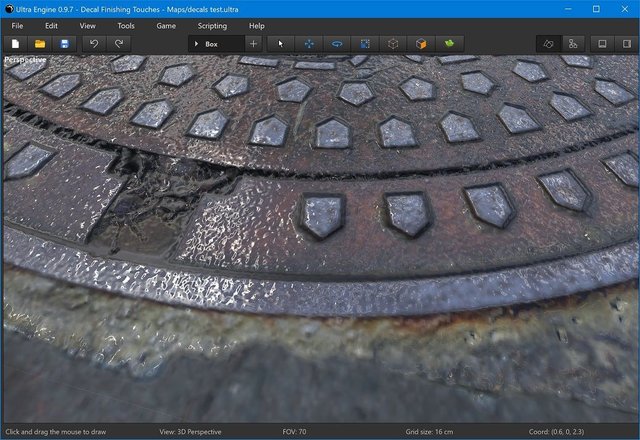Toggle the hierarchy view mode icon
The width and height of the screenshot is (640, 440).
[573, 44]
